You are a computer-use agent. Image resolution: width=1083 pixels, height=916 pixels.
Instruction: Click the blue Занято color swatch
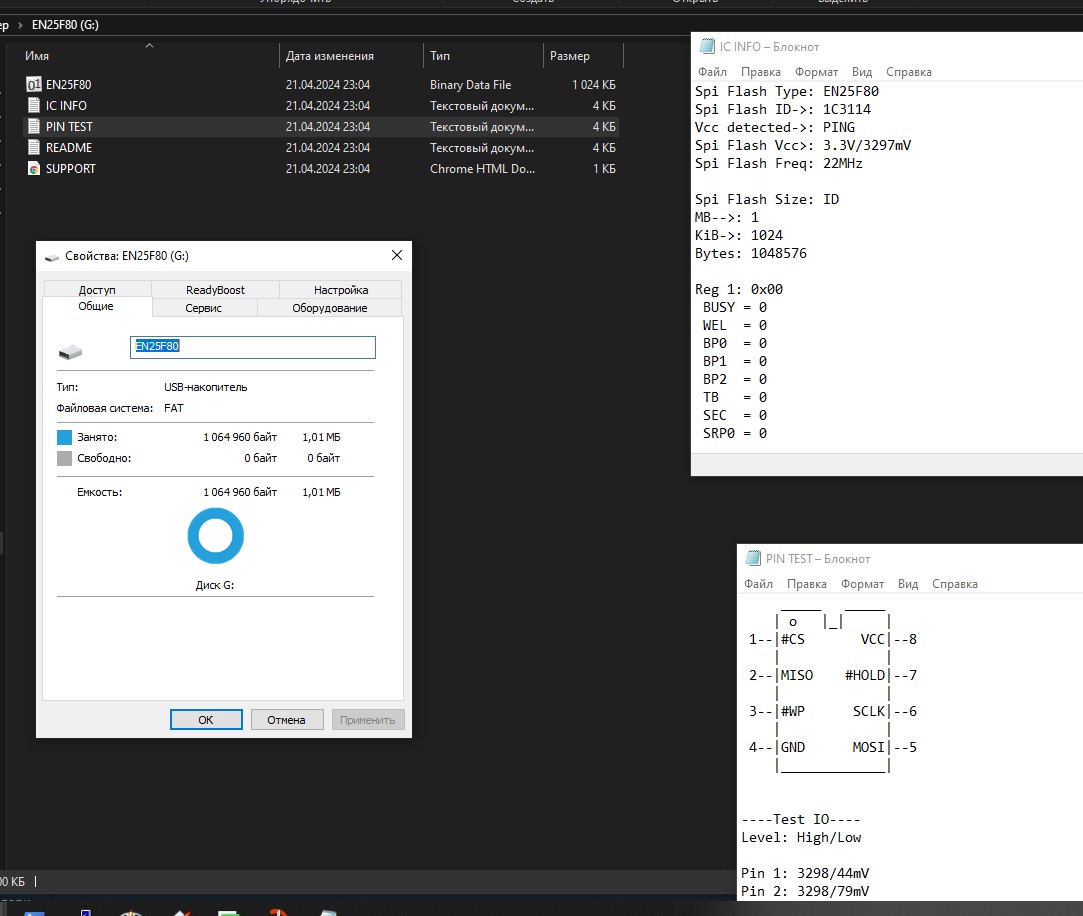pos(64,437)
